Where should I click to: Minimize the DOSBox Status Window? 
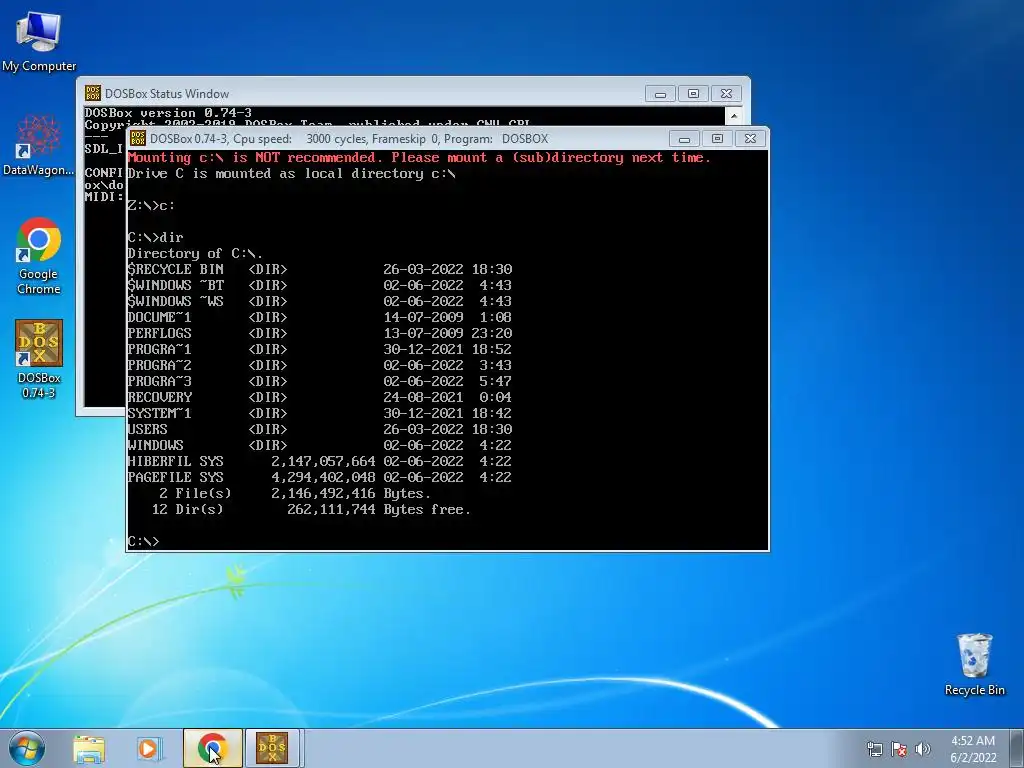pos(660,94)
